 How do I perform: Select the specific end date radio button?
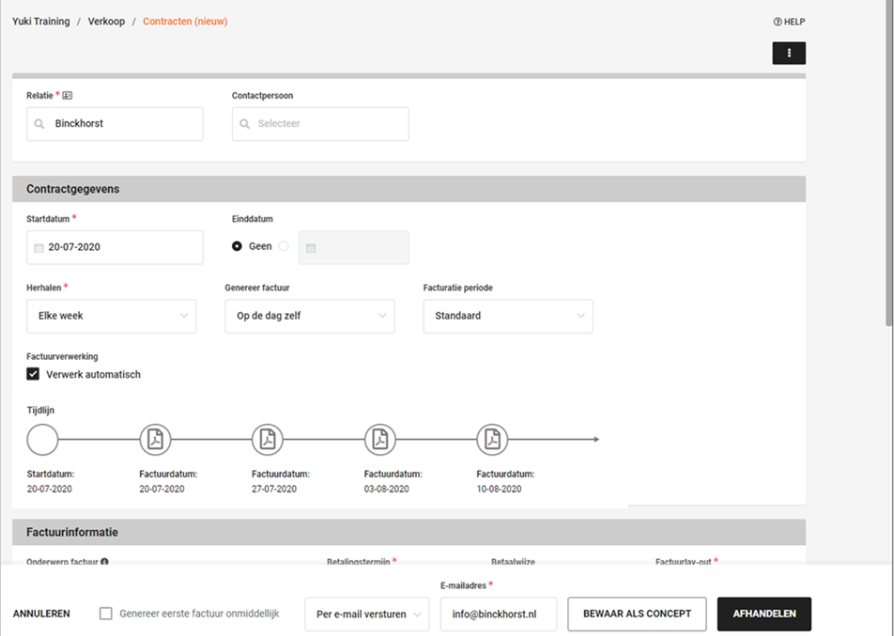point(284,246)
